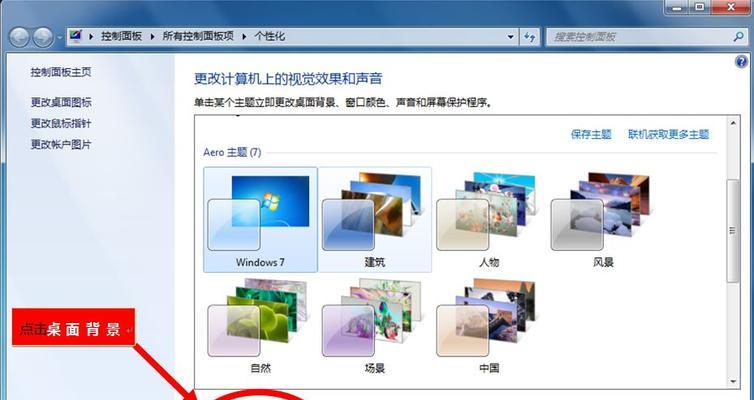
Task: Select the 中国 theme thumbnail
Action: pyautogui.click(x=489, y=326)
